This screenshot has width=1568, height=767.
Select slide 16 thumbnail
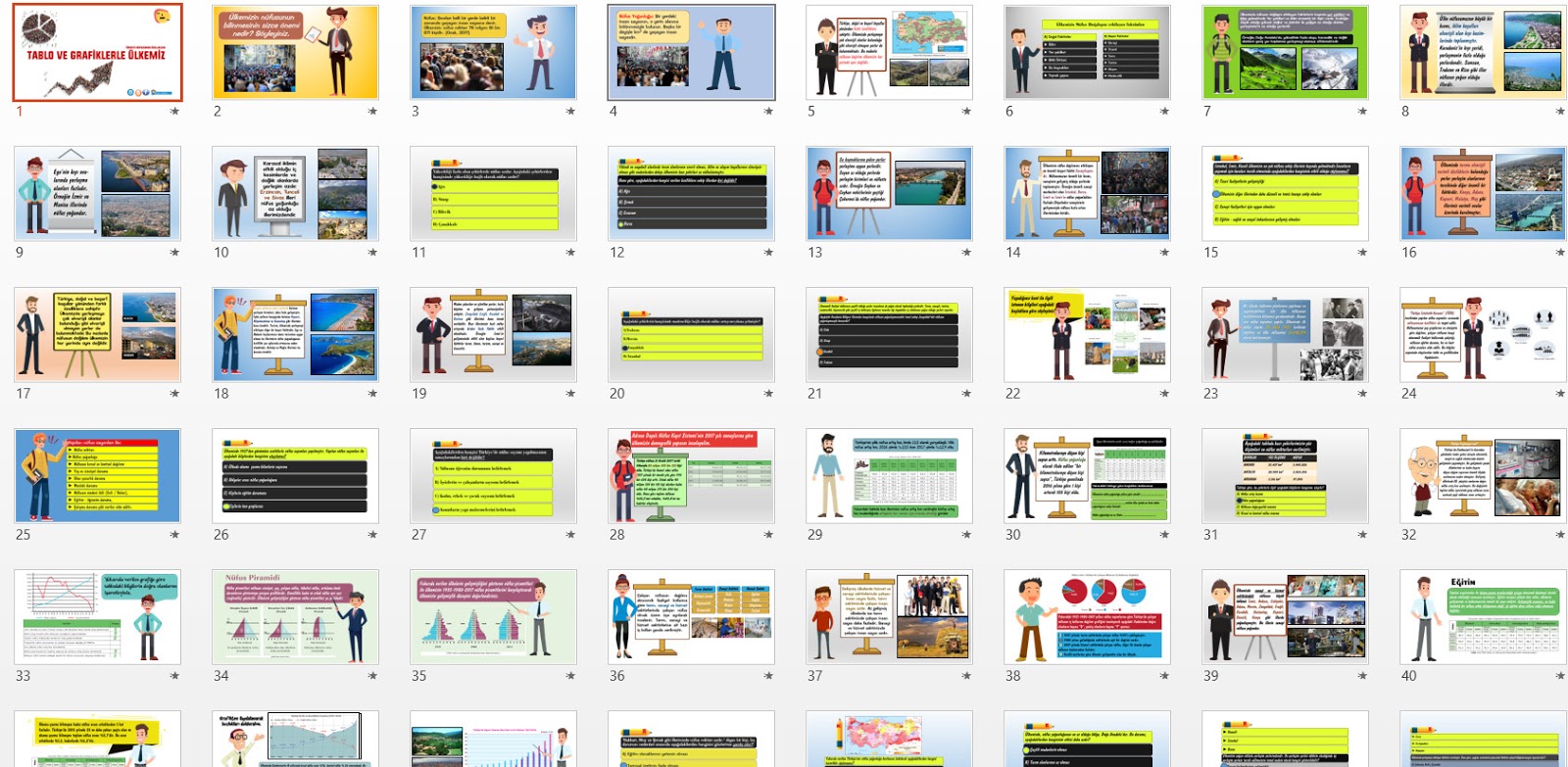coord(1484,194)
